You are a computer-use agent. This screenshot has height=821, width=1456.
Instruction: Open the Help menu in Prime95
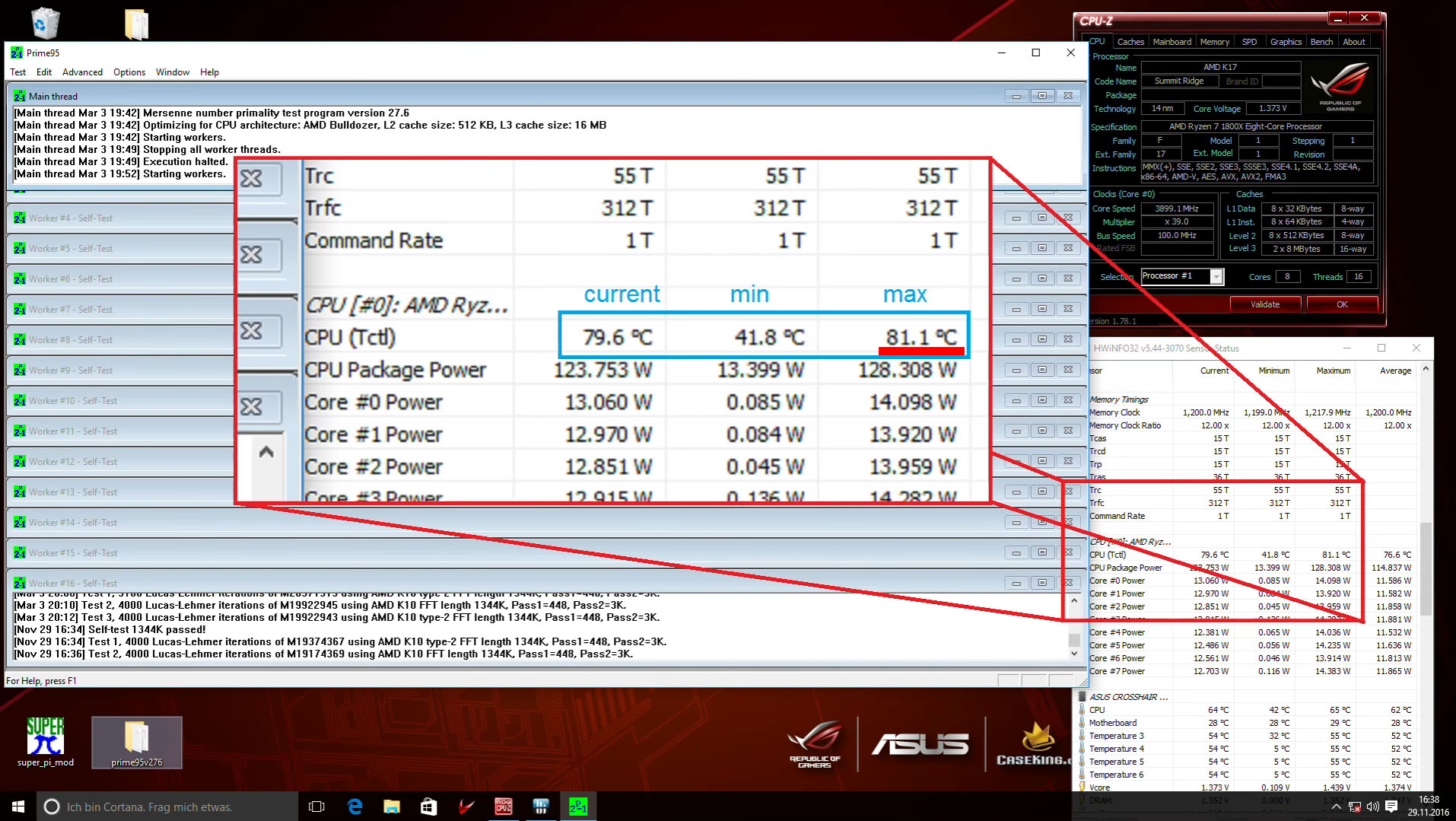(210, 72)
